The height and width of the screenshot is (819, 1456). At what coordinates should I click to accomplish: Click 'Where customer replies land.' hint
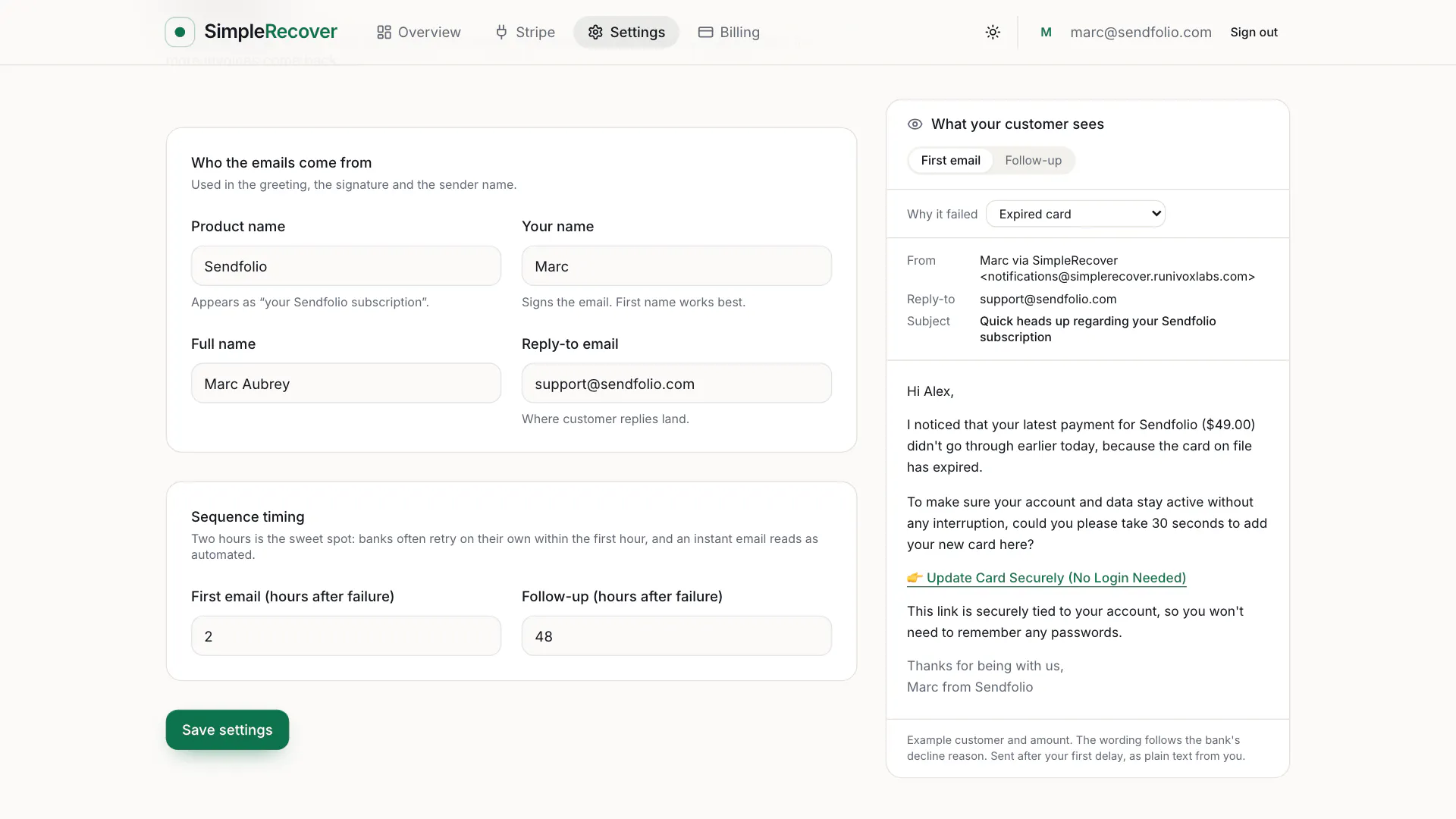tap(605, 419)
